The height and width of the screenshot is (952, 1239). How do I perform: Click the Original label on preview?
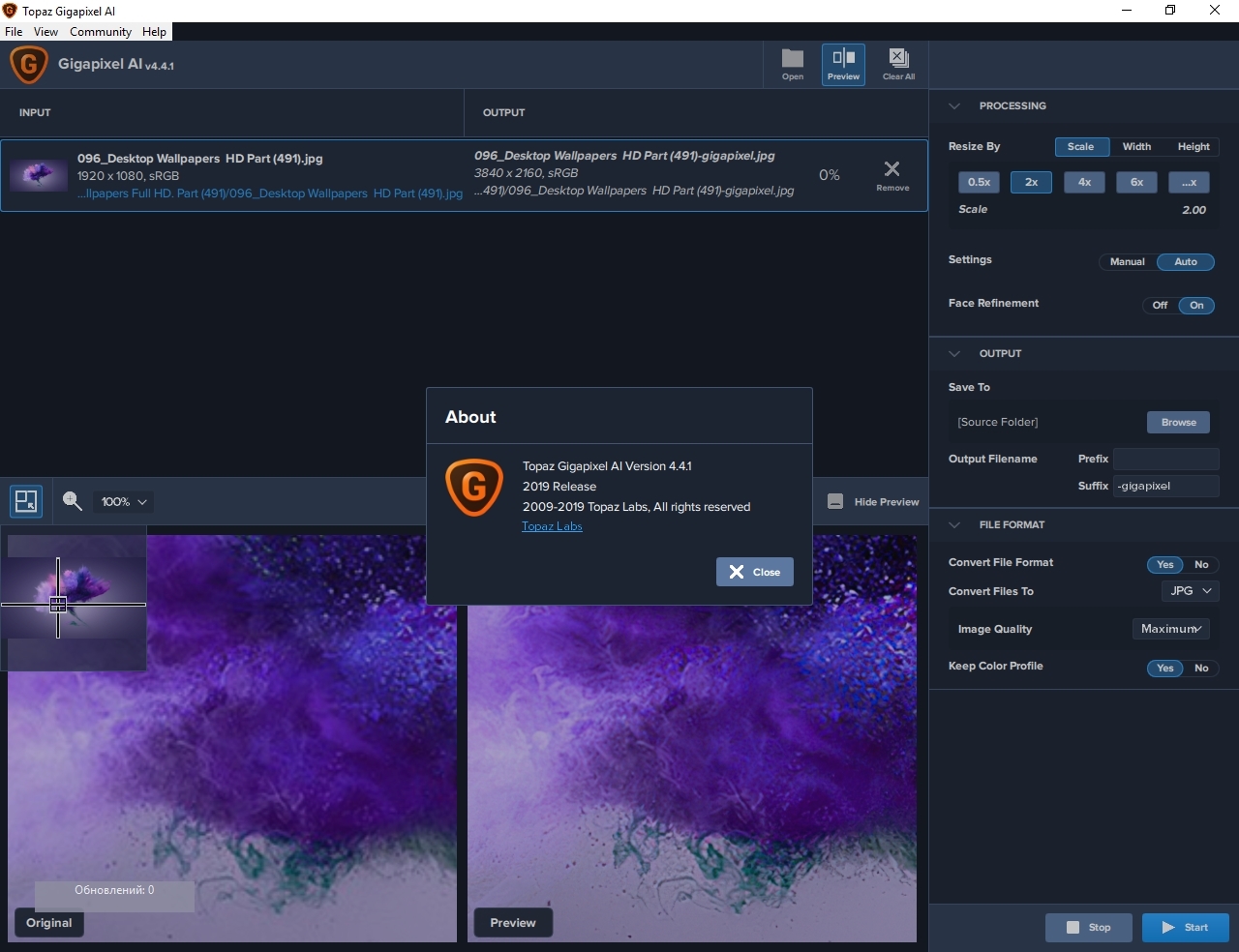click(x=49, y=923)
